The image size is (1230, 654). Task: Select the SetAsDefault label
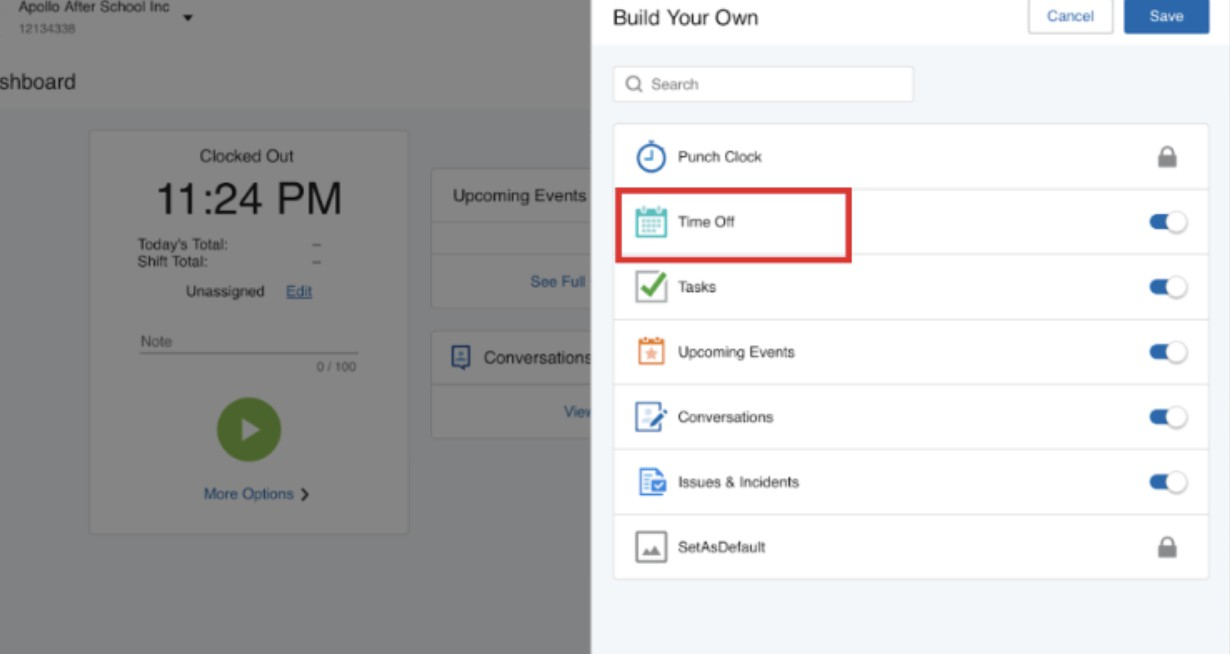pos(722,547)
